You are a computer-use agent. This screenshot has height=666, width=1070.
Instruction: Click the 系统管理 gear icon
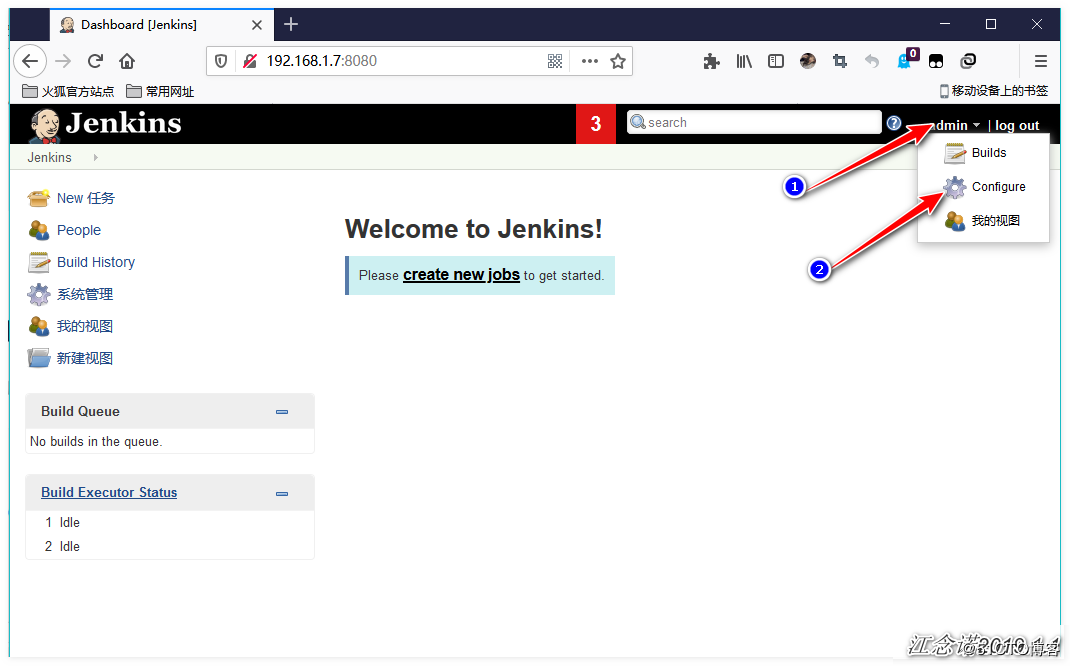38,294
